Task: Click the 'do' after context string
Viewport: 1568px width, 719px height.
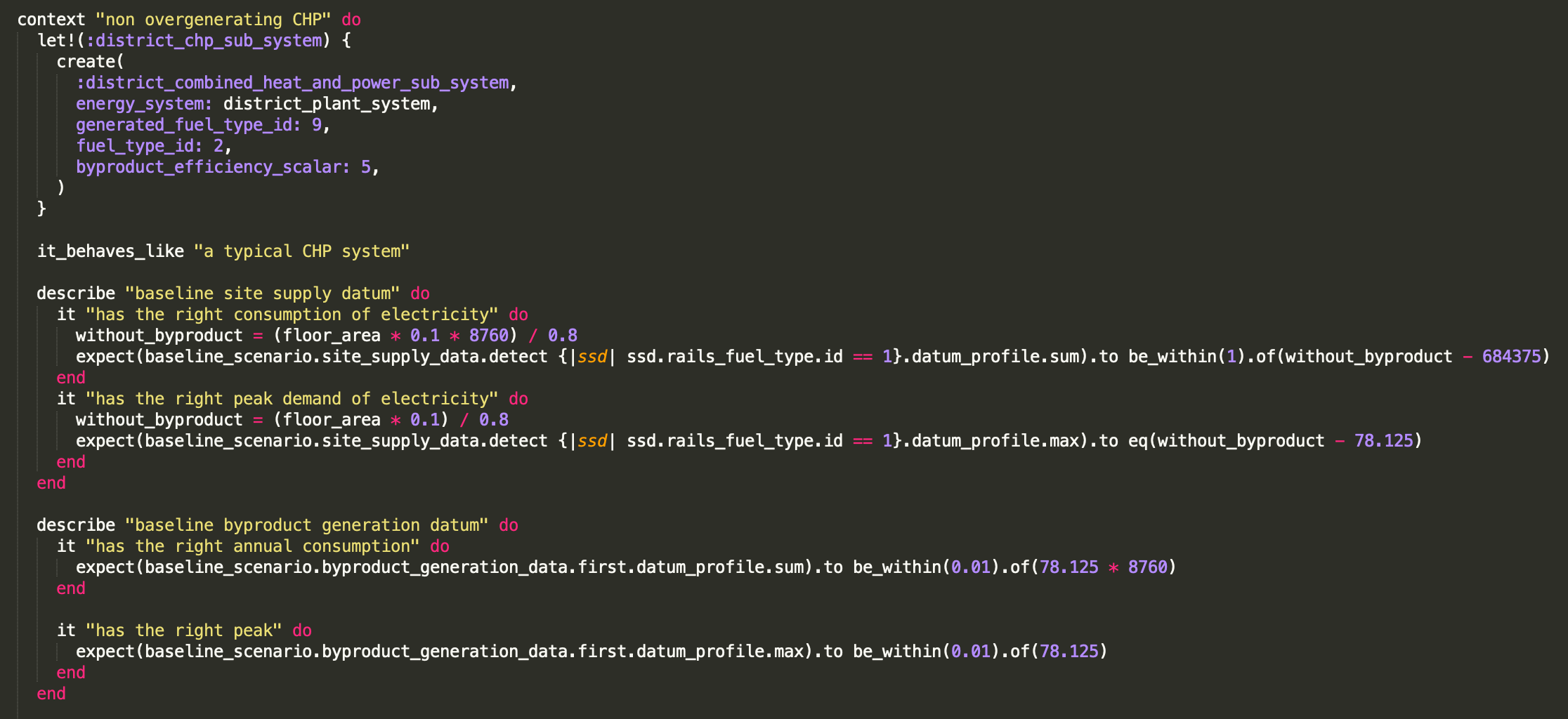Action: point(351,20)
